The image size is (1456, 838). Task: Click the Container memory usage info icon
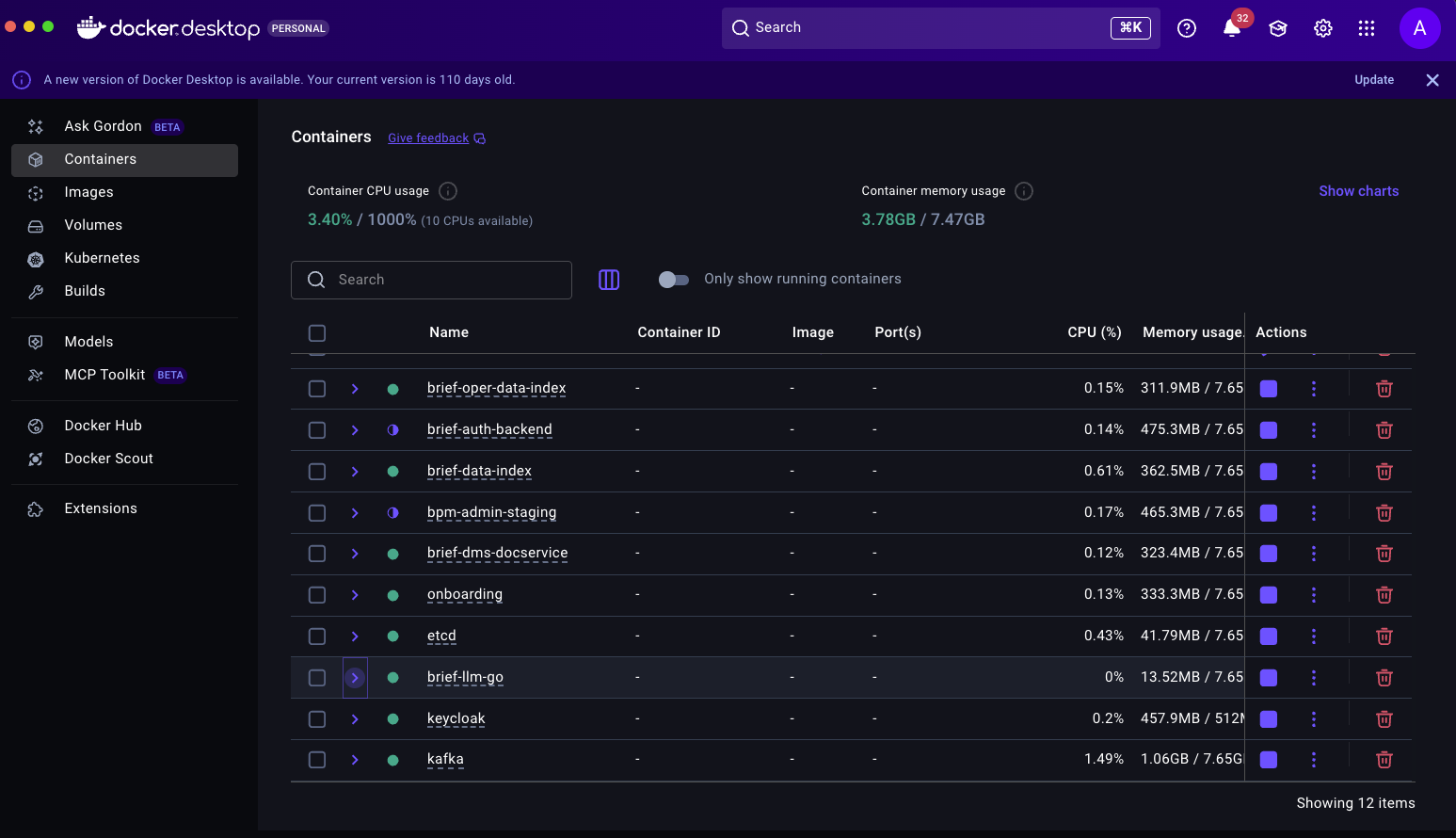[x=1024, y=191]
